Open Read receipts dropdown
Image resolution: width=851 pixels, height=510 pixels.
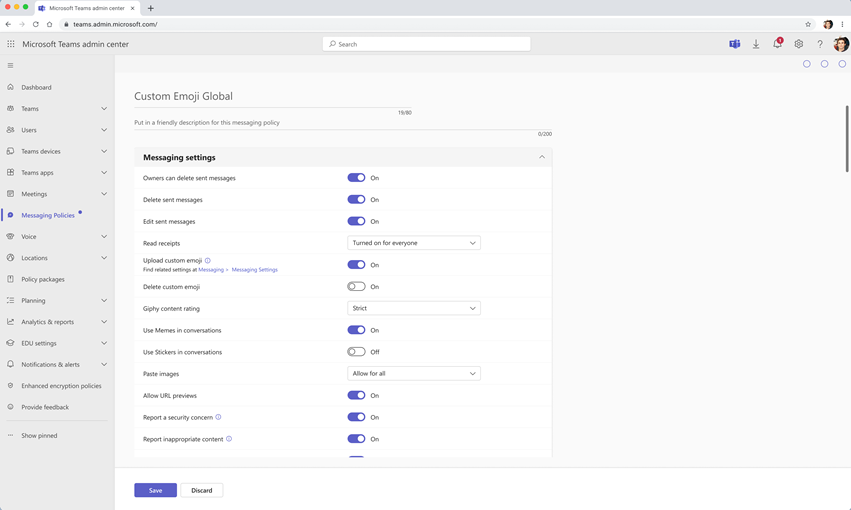coord(414,243)
